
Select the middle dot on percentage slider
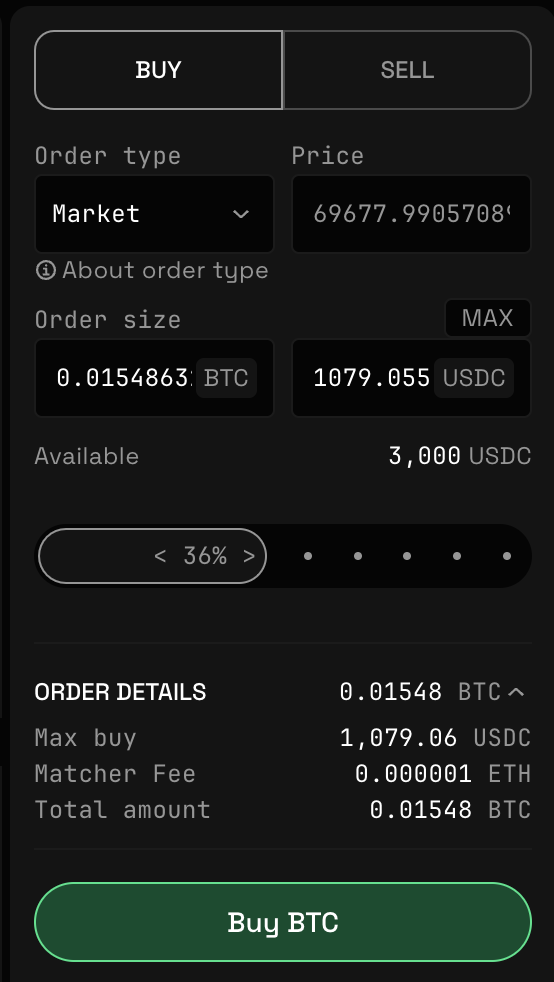[x=407, y=556]
